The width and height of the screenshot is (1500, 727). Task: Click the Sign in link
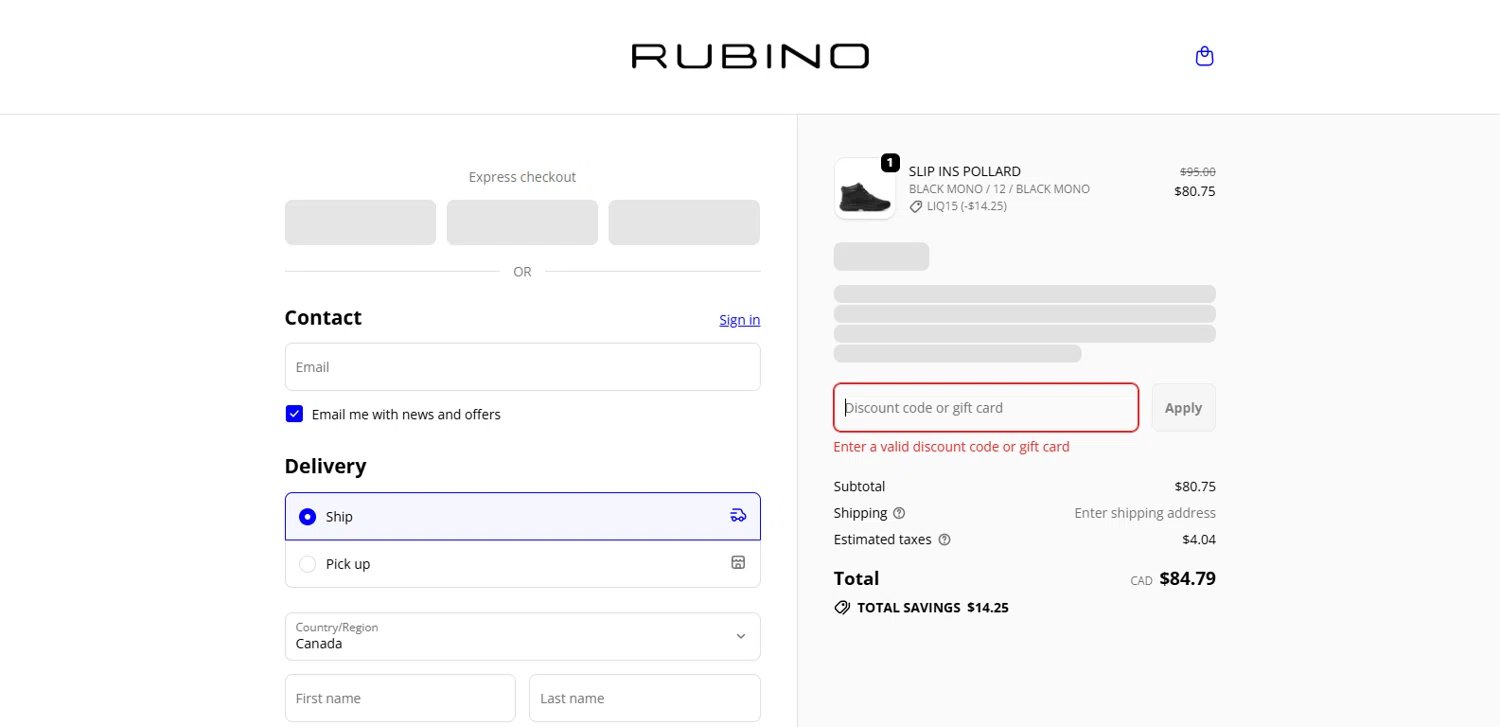739,320
